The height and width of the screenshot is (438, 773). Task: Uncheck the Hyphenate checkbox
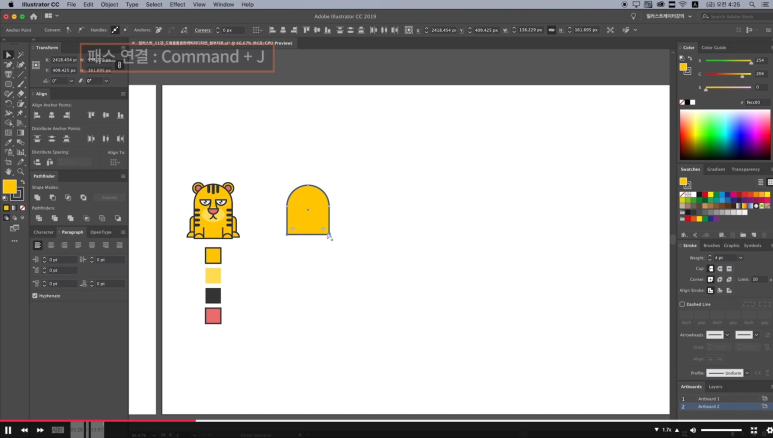point(35,295)
